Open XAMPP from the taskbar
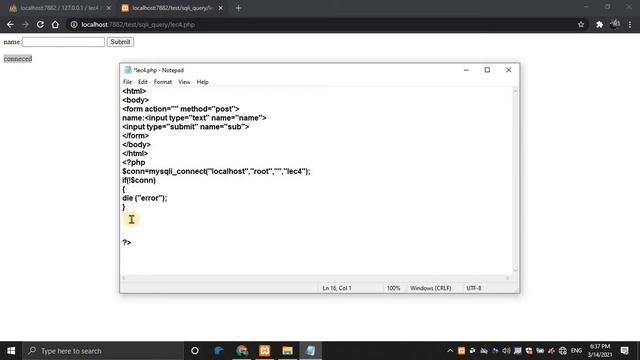640x360 pixels. 264,351
